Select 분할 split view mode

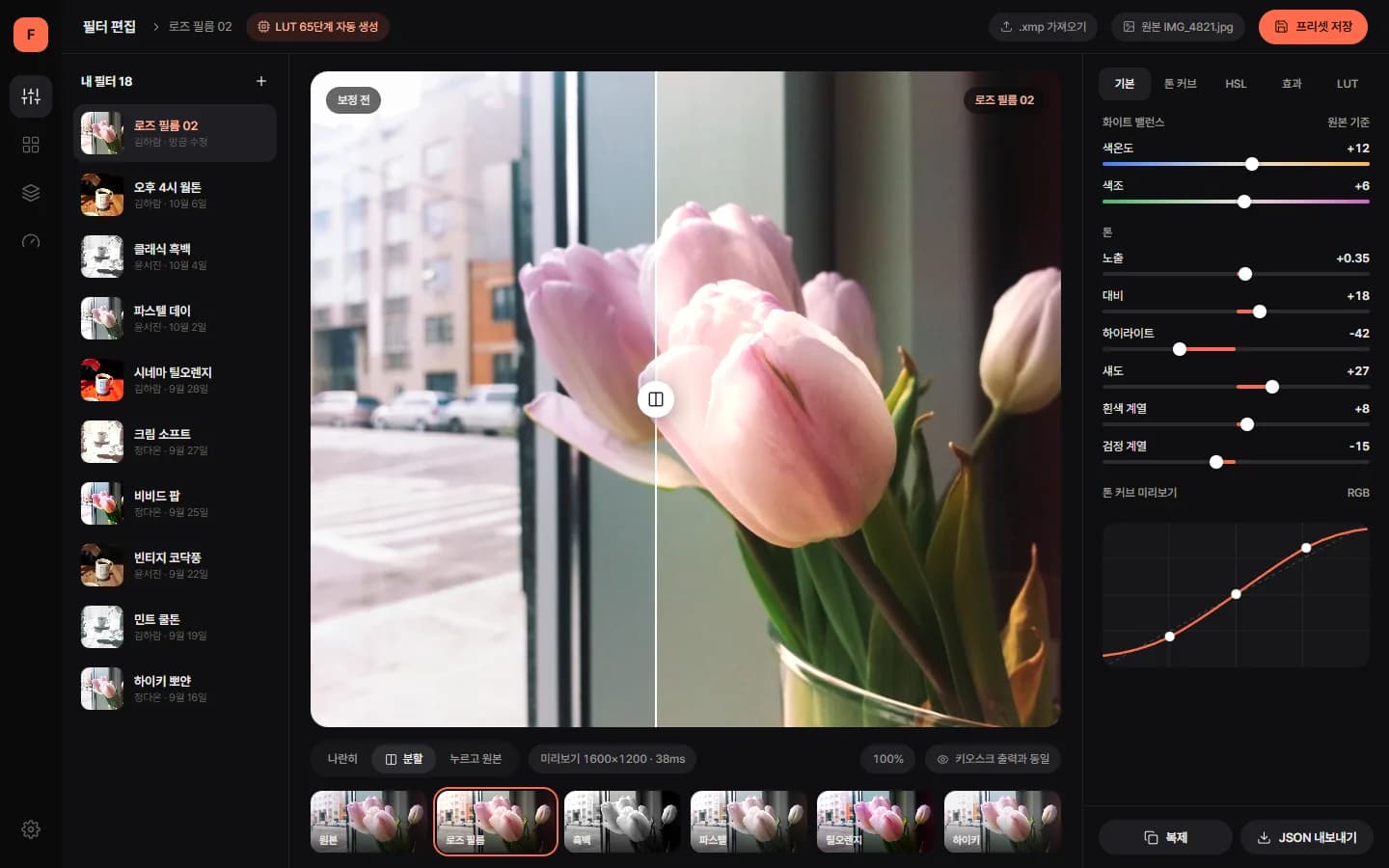404,759
